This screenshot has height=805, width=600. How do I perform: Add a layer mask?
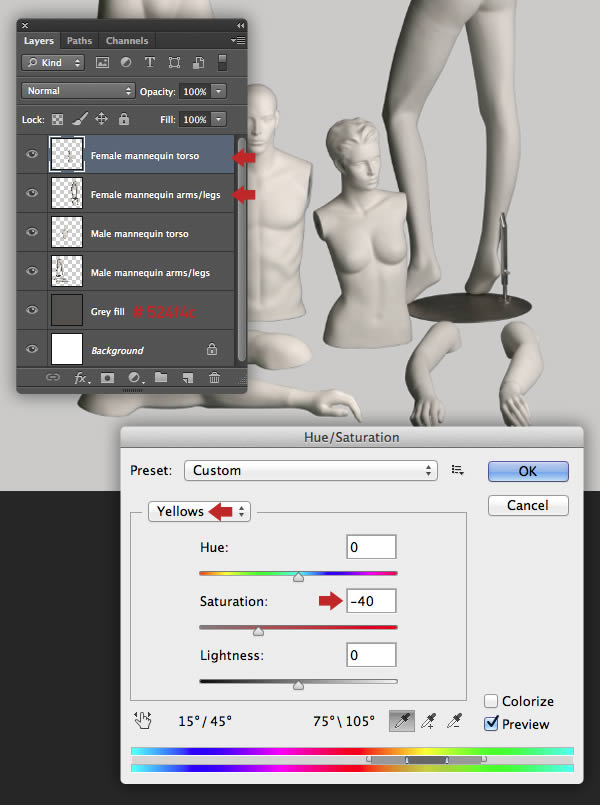tap(107, 378)
